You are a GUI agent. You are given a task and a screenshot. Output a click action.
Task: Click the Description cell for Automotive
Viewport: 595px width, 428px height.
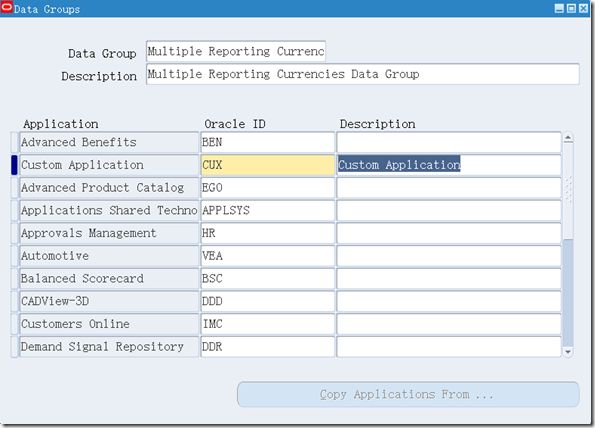(x=449, y=256)
